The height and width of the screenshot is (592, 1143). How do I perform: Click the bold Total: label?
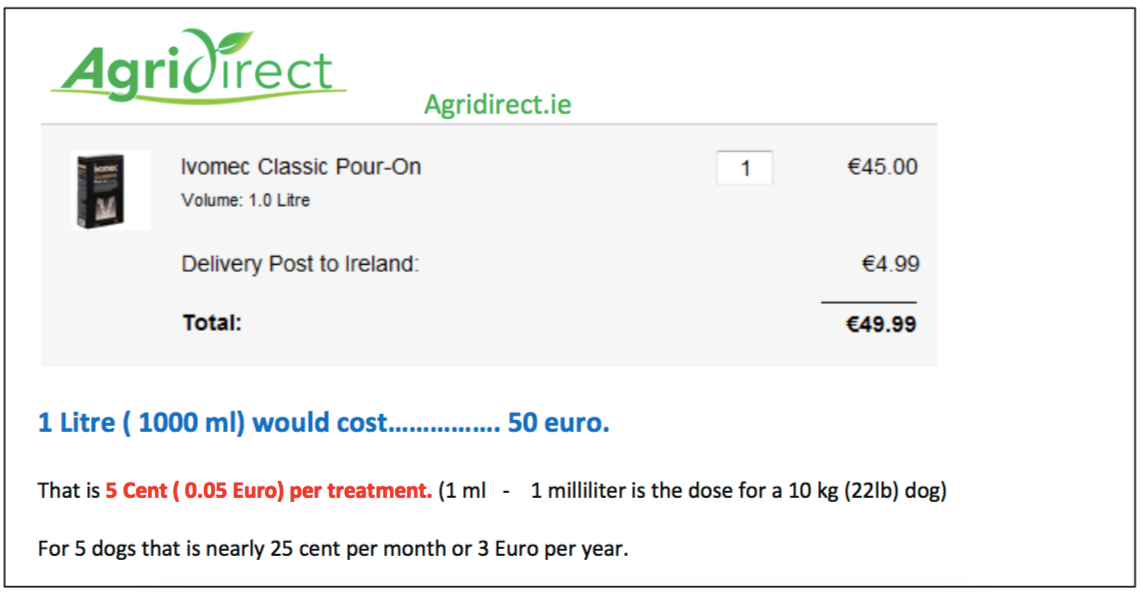(211, 323)
